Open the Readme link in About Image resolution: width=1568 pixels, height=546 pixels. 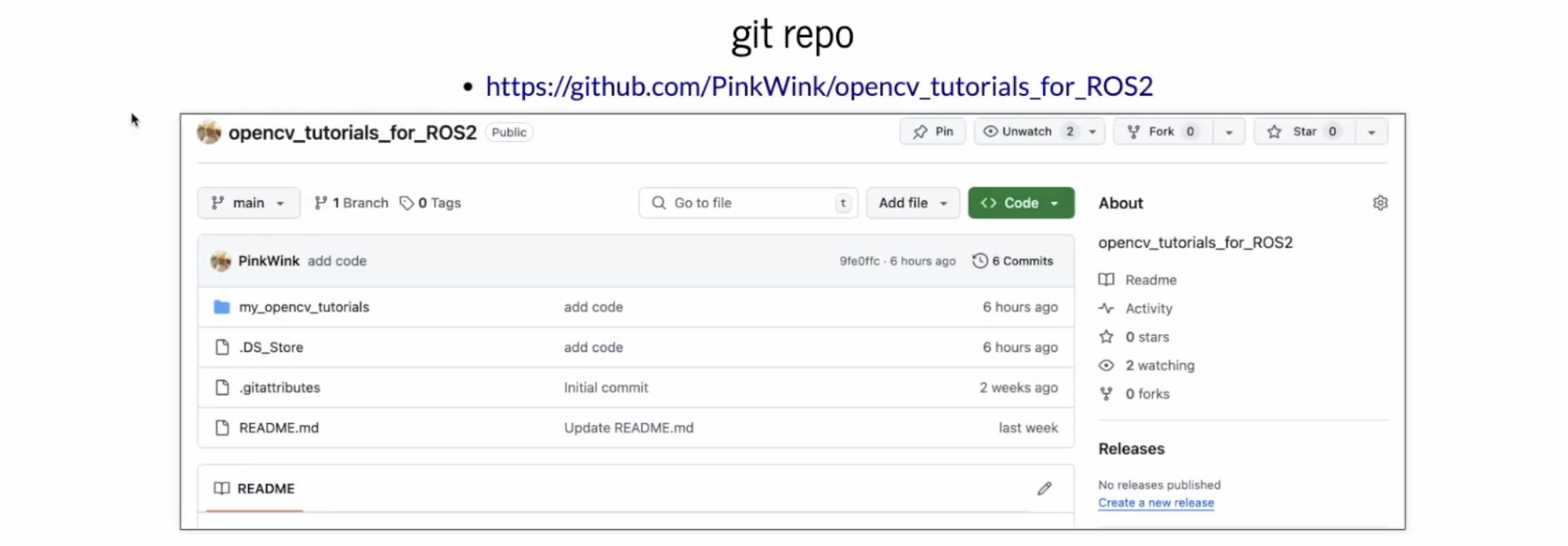click(1151, 280)
